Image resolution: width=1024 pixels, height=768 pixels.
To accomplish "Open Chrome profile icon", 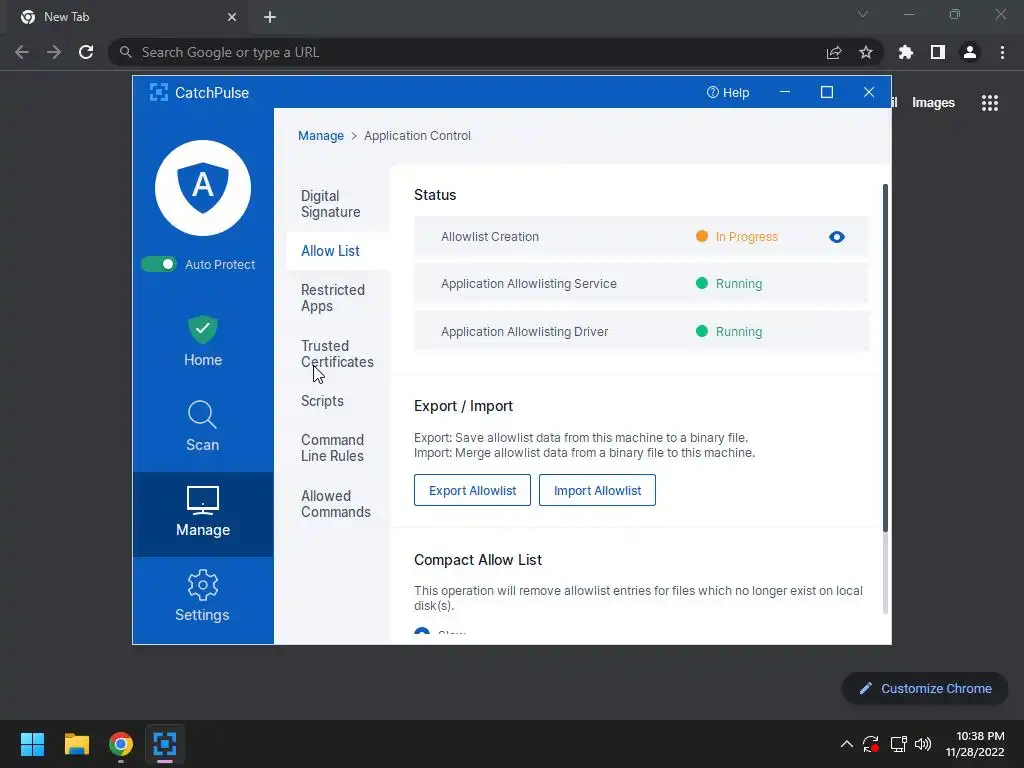I will click(970, 52).
